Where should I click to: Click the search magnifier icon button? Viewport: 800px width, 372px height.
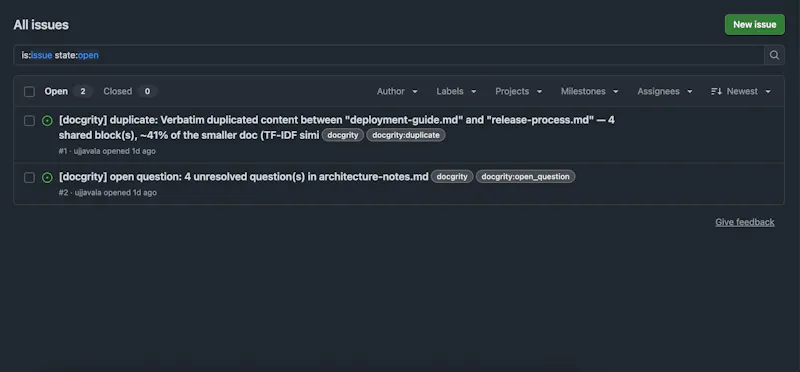point(774,55)
